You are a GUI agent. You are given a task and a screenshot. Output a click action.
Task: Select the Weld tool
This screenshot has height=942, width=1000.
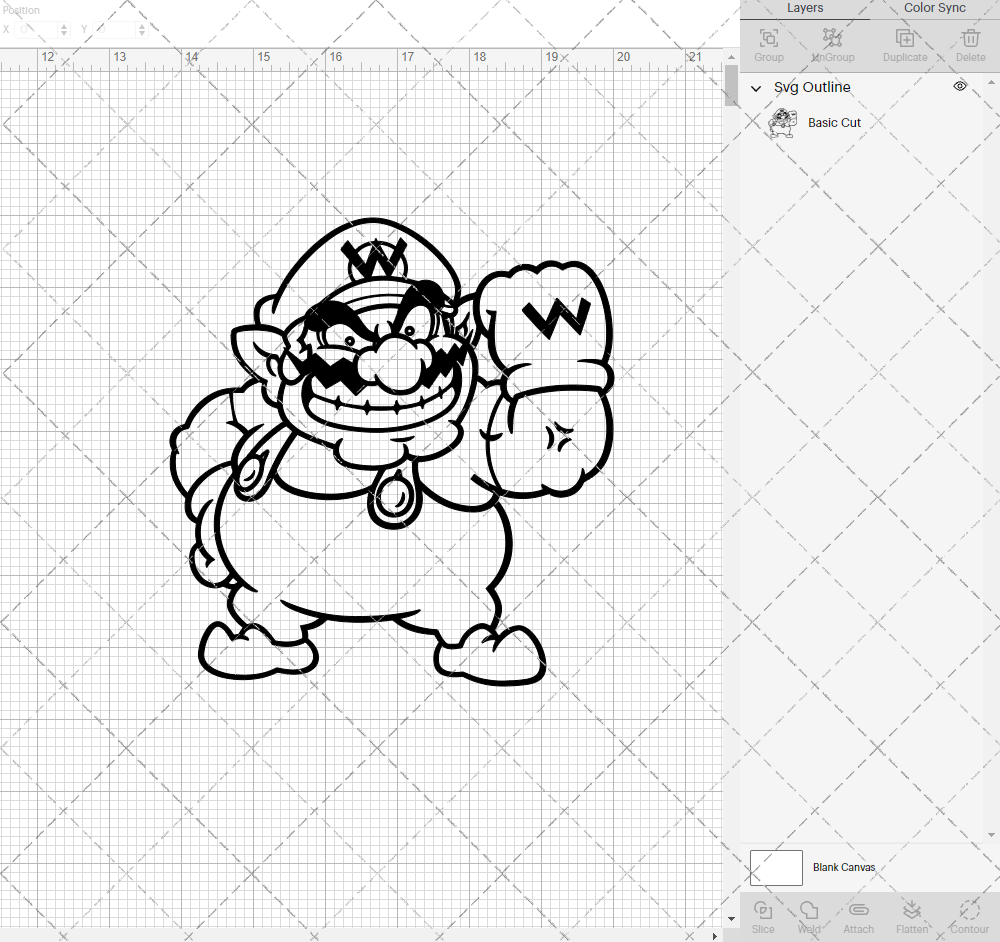coord(809,915)
